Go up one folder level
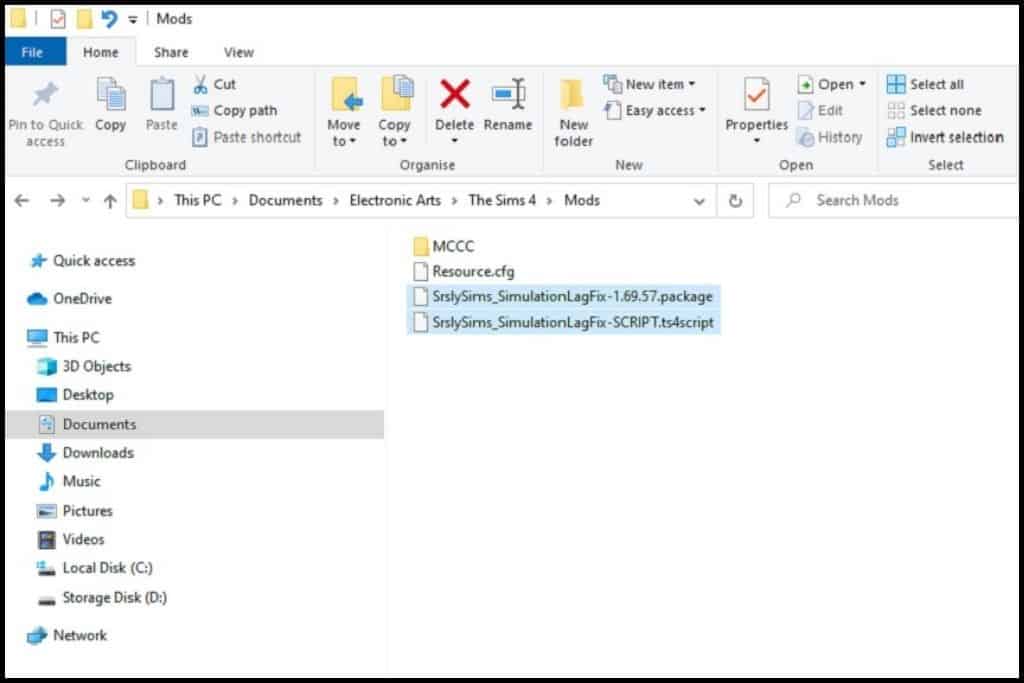 pyautogui.click(x=110, y=200)
